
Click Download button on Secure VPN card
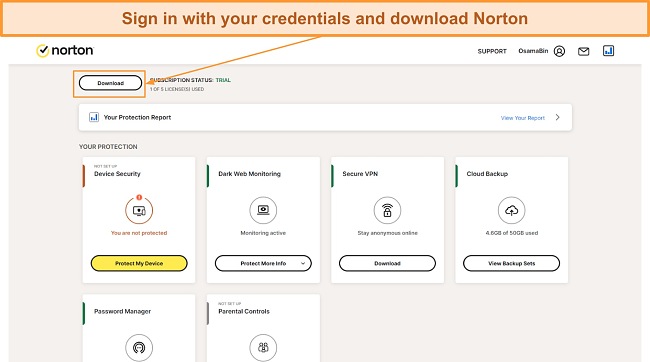(387, 263)
